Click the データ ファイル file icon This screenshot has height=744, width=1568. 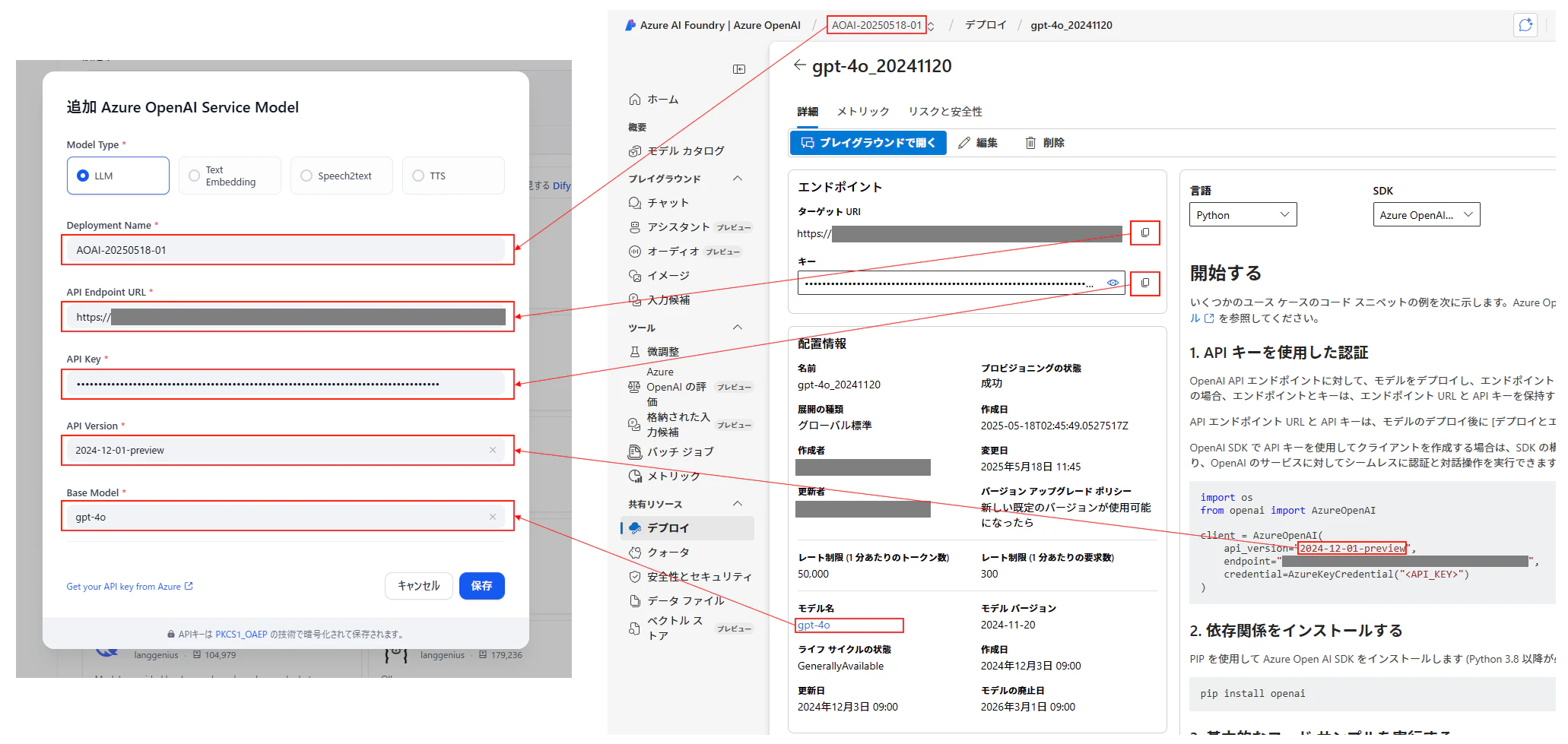click(x=635, y=601)
